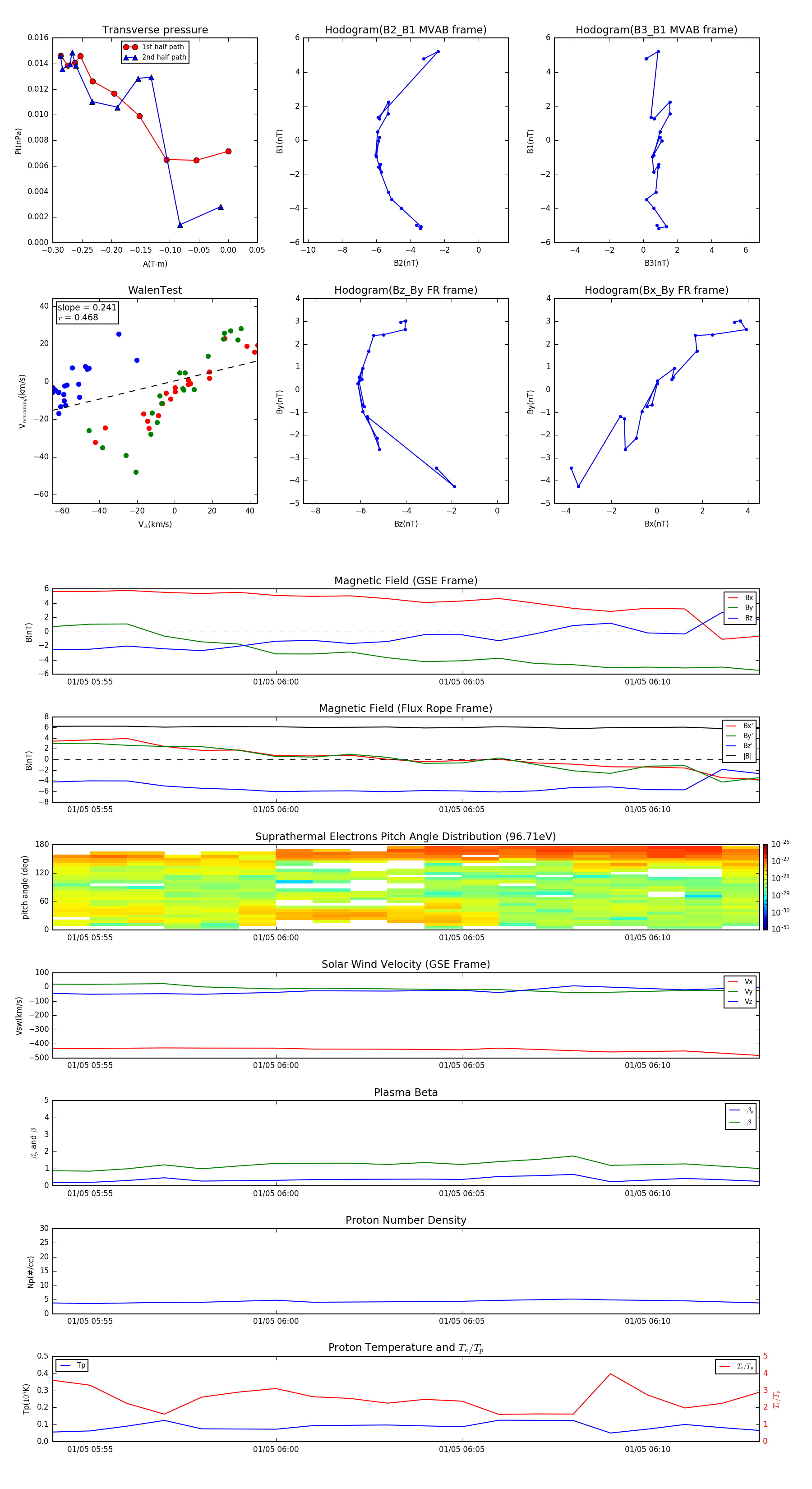Click the Te/Tp legend in temperature plot

pos(736,1367)
